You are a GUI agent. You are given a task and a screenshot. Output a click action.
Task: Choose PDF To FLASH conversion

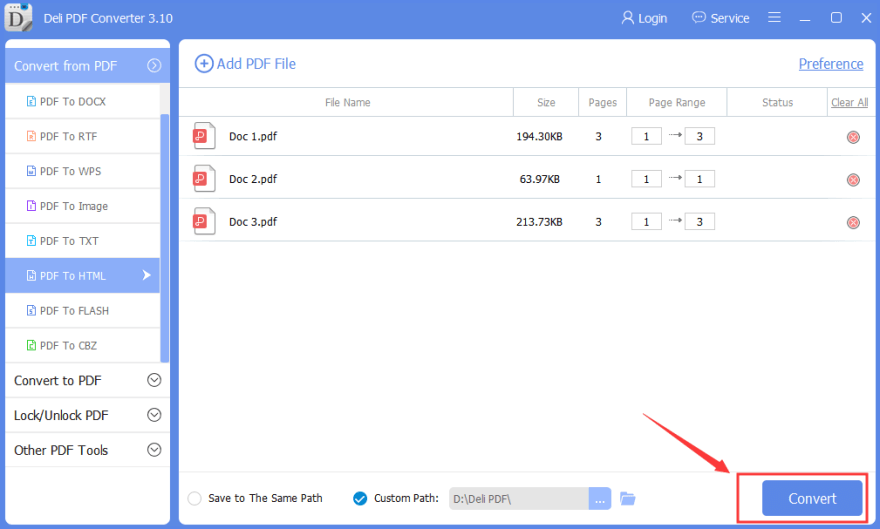point(82,310)
